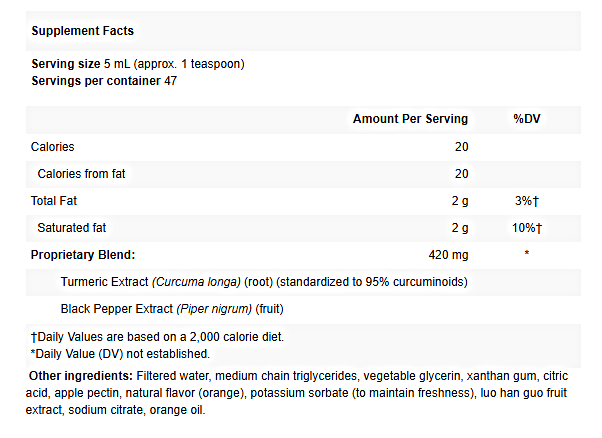Click the 10% daily value for Saturated fat
Viewport: 602px width, 438px height.
tap(527, 228)
